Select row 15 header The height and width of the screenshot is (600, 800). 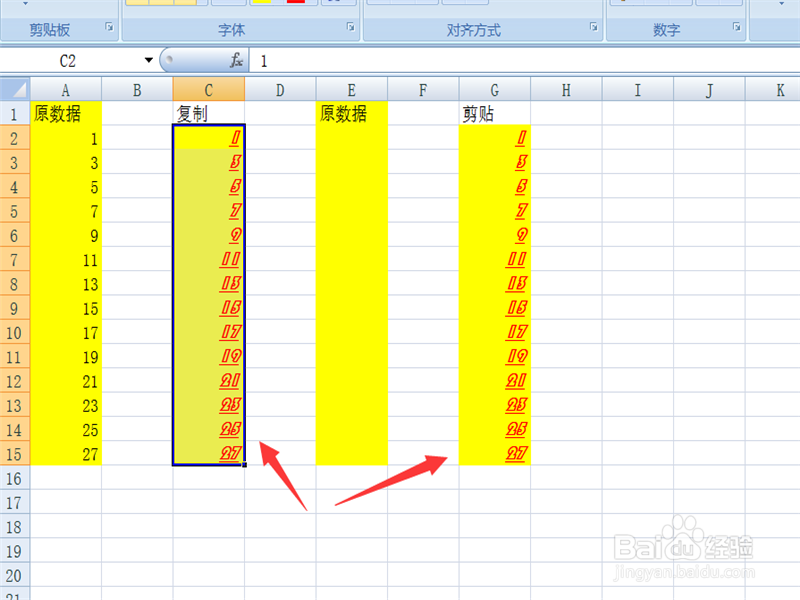click(15, 454)
